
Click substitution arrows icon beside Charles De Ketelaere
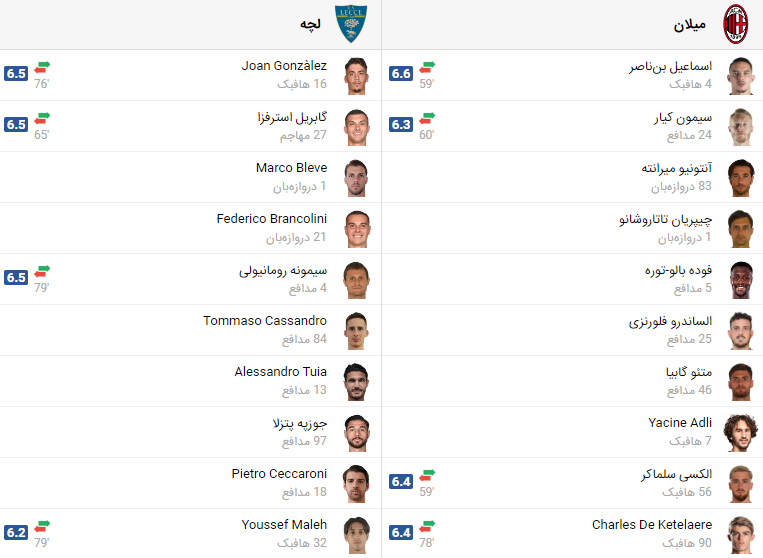pyautogui.click(x=427, y=525)
